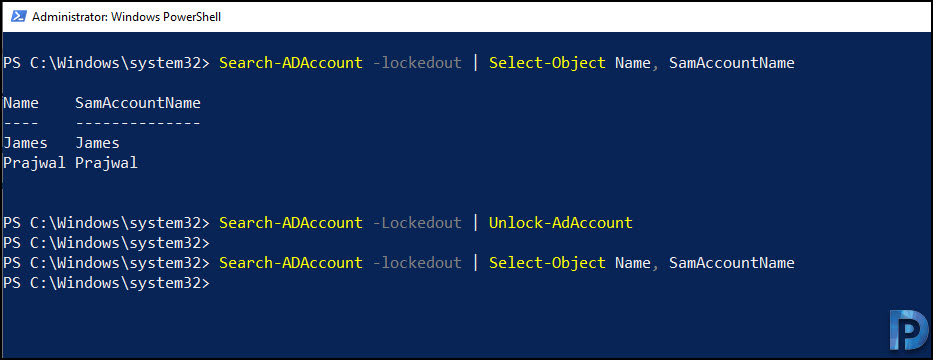Viewport: 933px width, 360px height.
Task: Click the last Select-Object cmdlet
Action: 547,263
